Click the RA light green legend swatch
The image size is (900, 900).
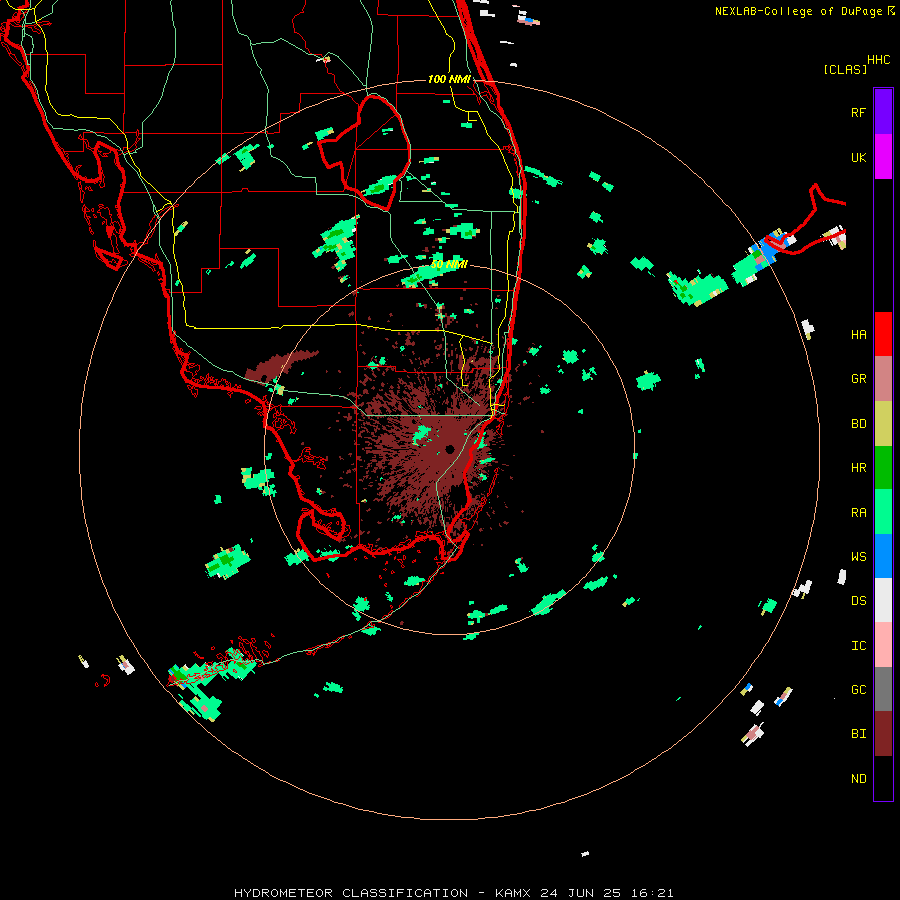(x=883, y=512)
